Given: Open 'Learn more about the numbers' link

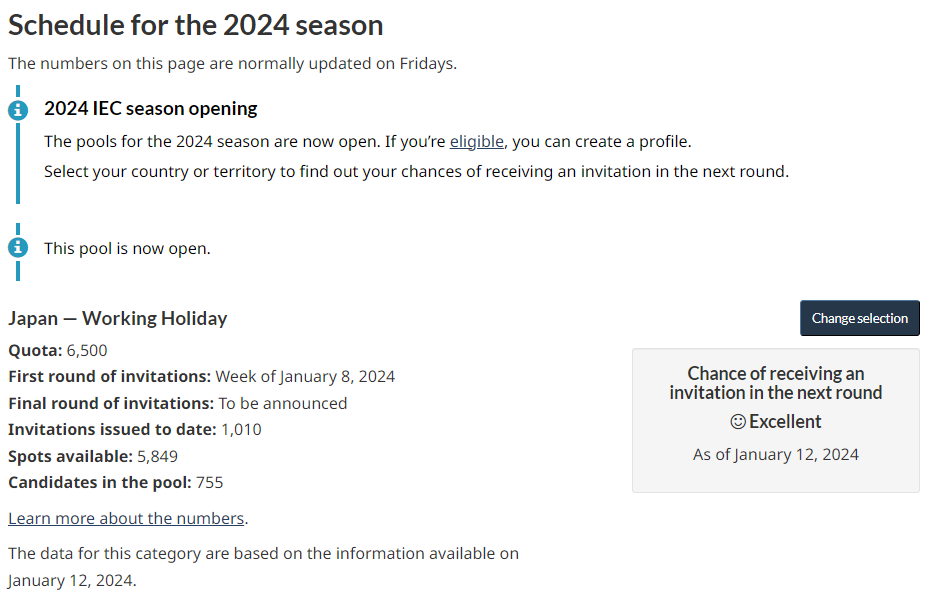Looking at the screenshot, I should click(x=126, y=518).
